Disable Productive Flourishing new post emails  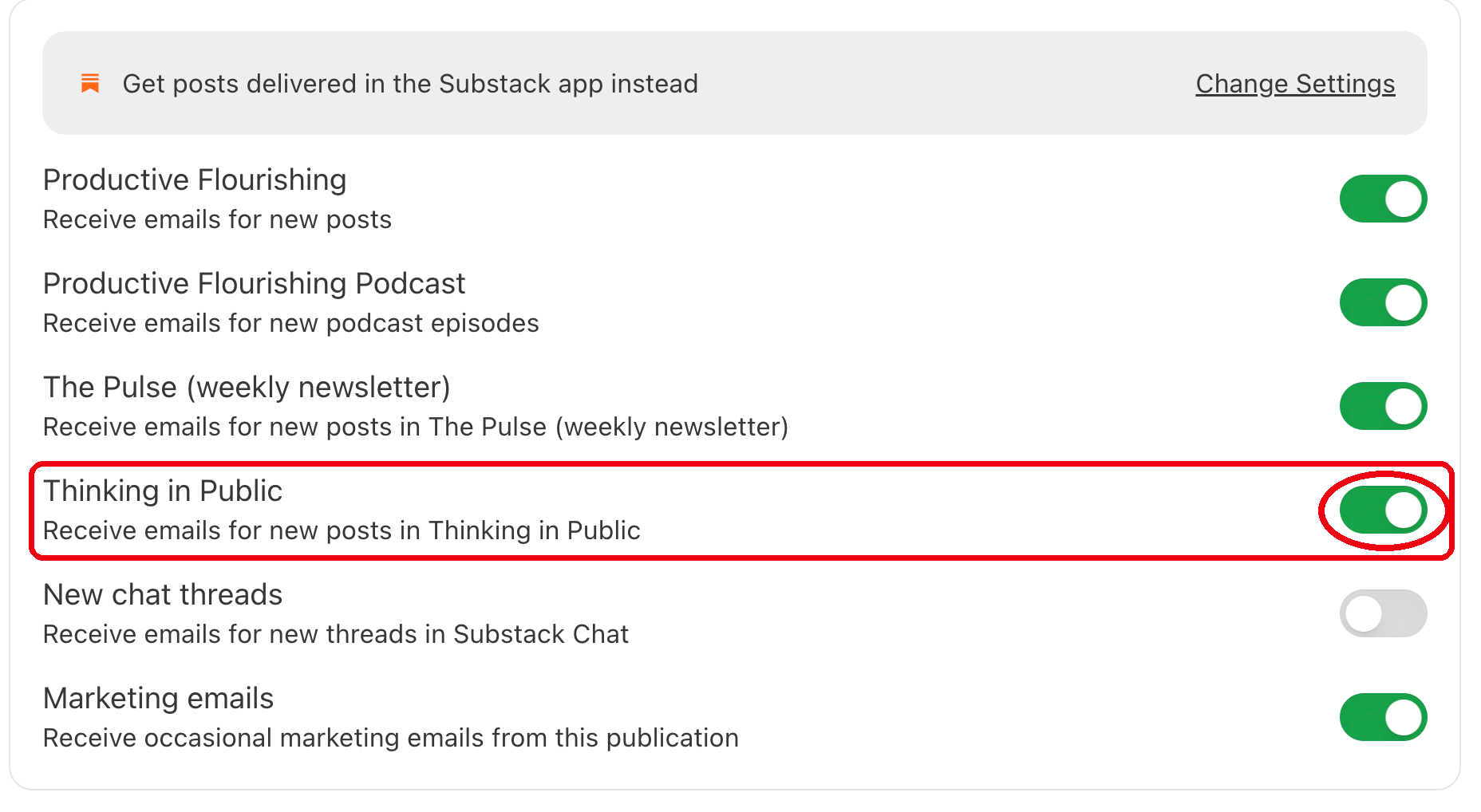pos(1383,199)
